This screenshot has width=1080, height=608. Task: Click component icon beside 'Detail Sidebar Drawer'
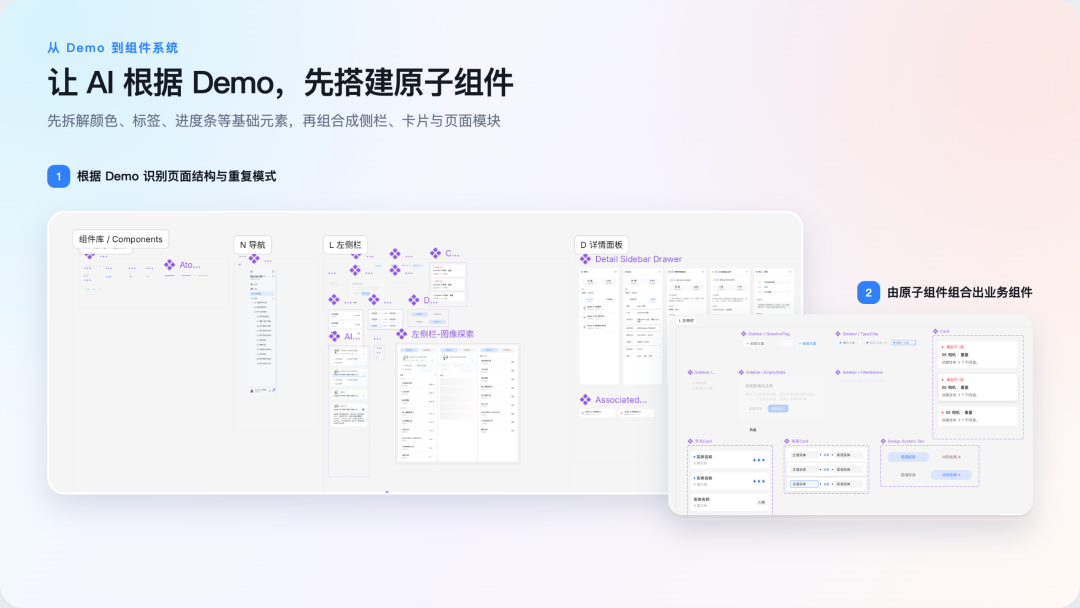tap(585, 259)
